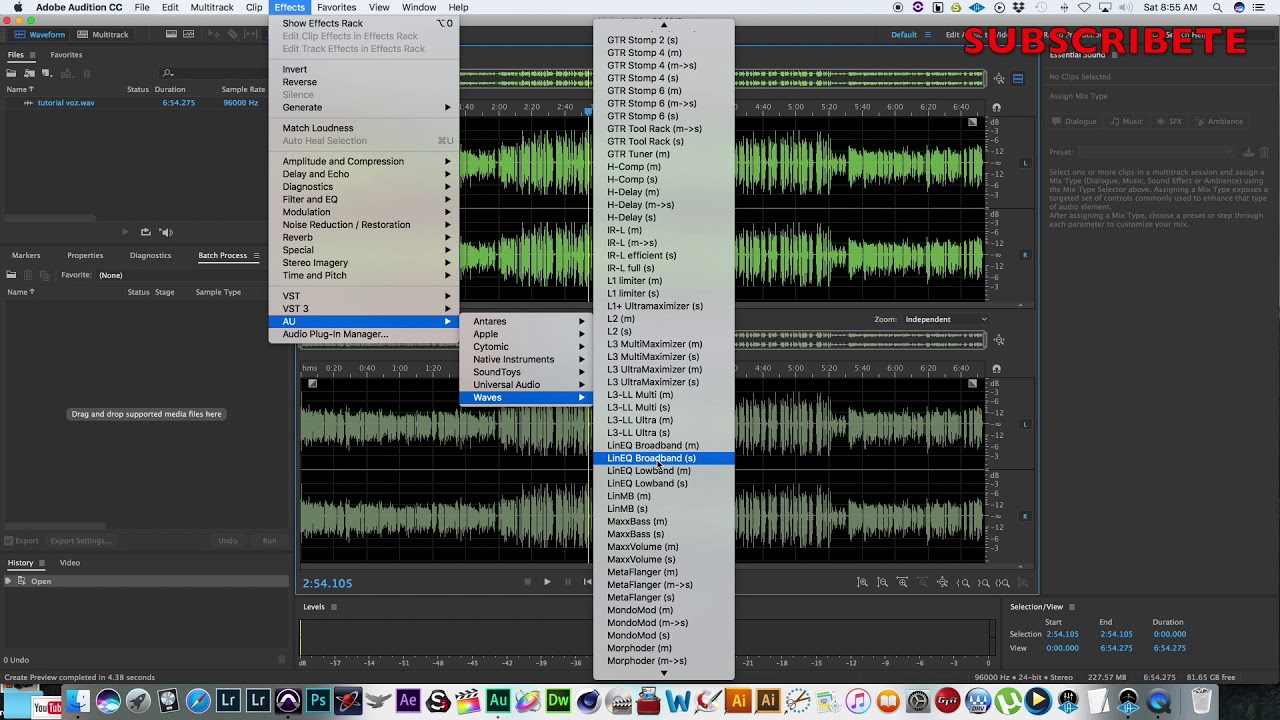Viewport: 1280px width, 720px height.
Task: Open the Favorites menu in the menu bar
Action: coord(336,7)
